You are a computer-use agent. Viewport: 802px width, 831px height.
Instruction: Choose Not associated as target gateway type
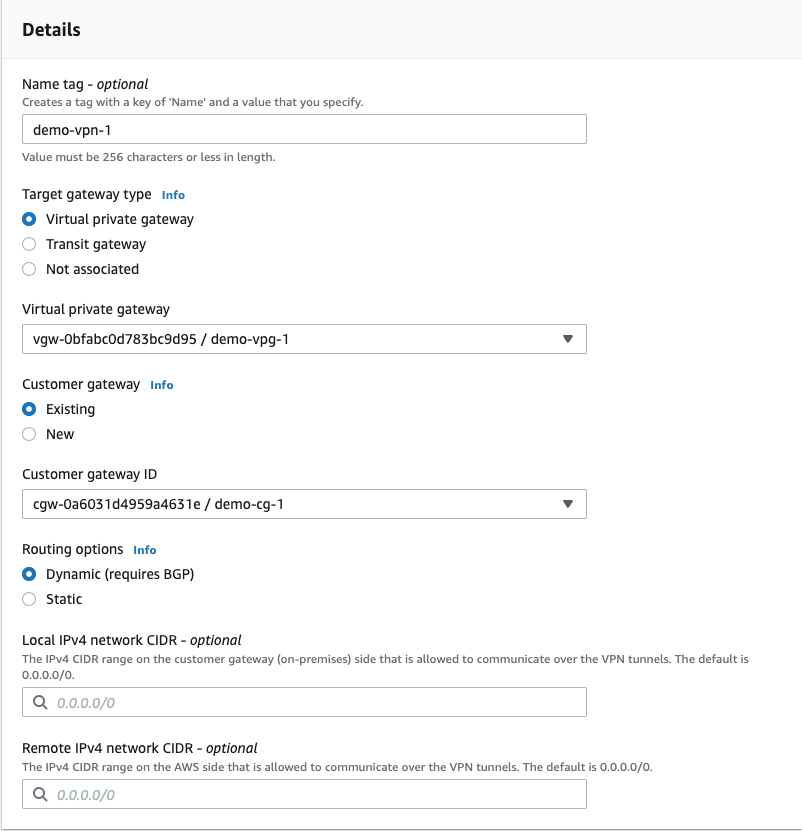[x=29, y=269]
